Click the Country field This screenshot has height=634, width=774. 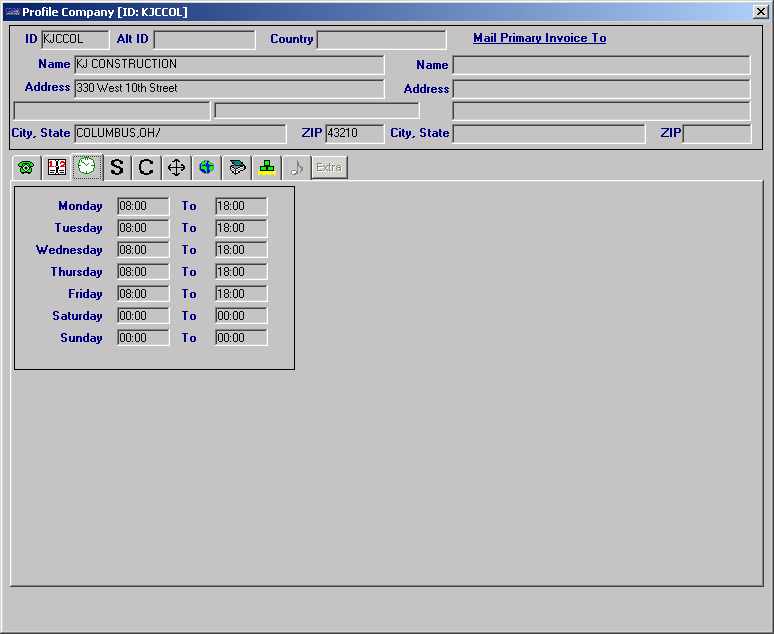point(382,40)
